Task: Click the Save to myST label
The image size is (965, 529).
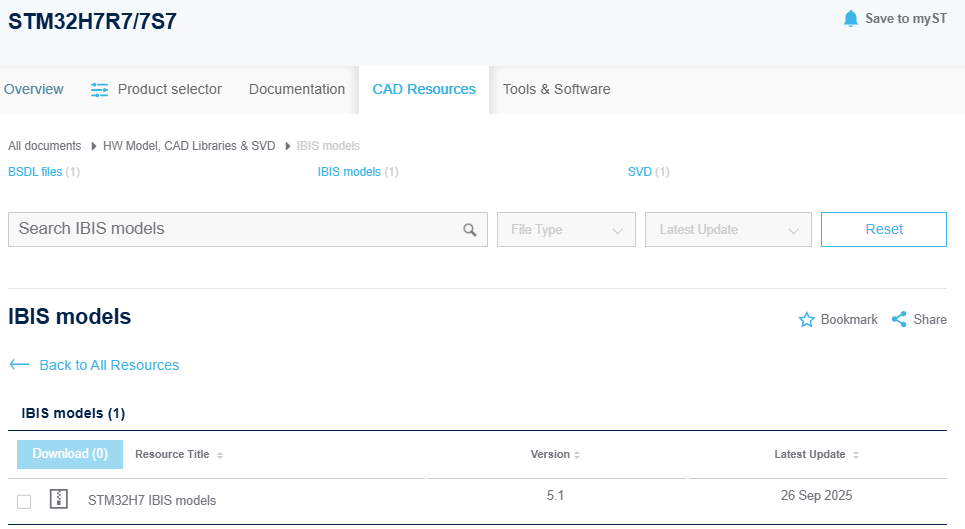Action: click(x=906, y=18)
